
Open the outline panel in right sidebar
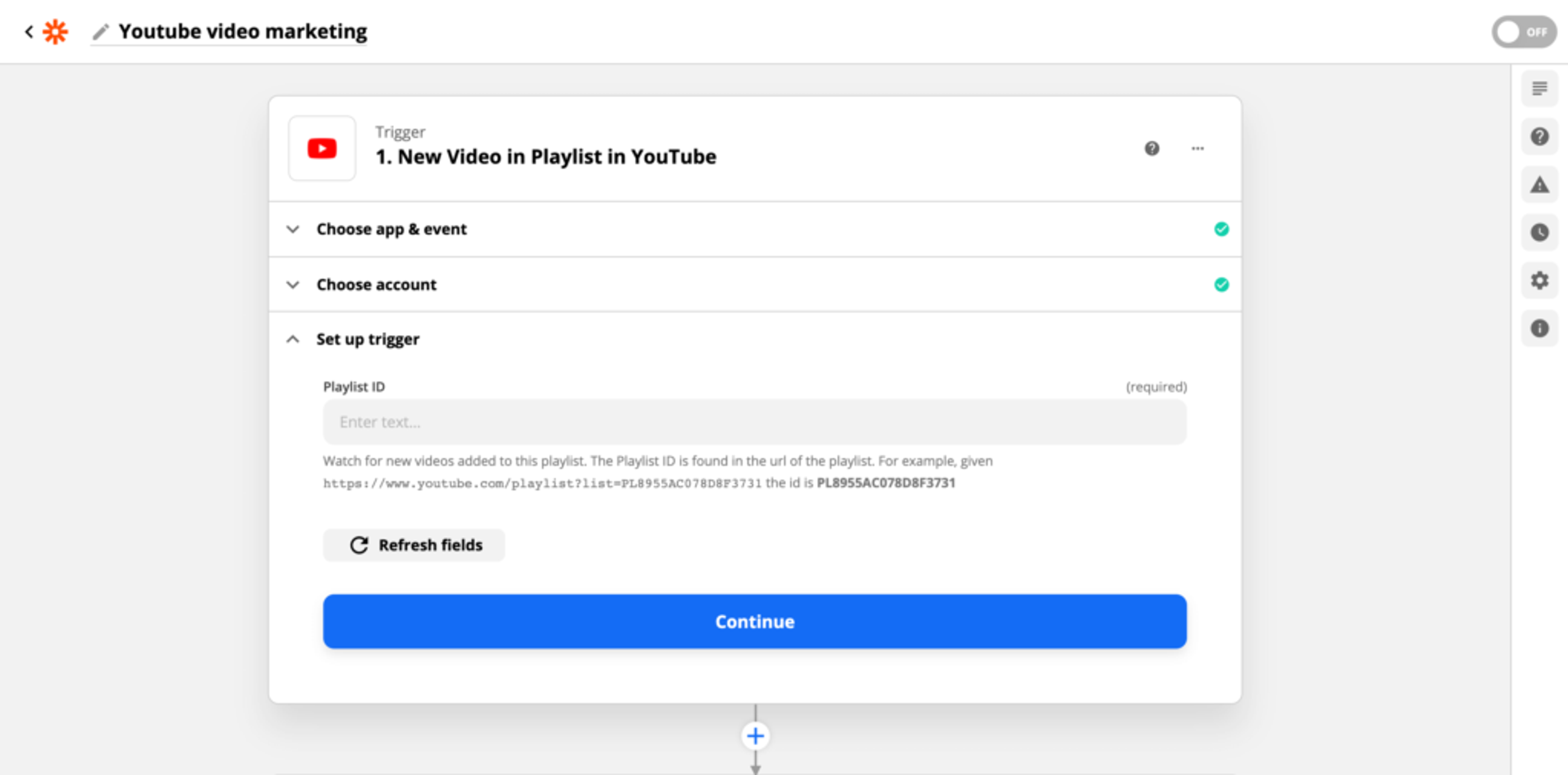[1539, 89]
